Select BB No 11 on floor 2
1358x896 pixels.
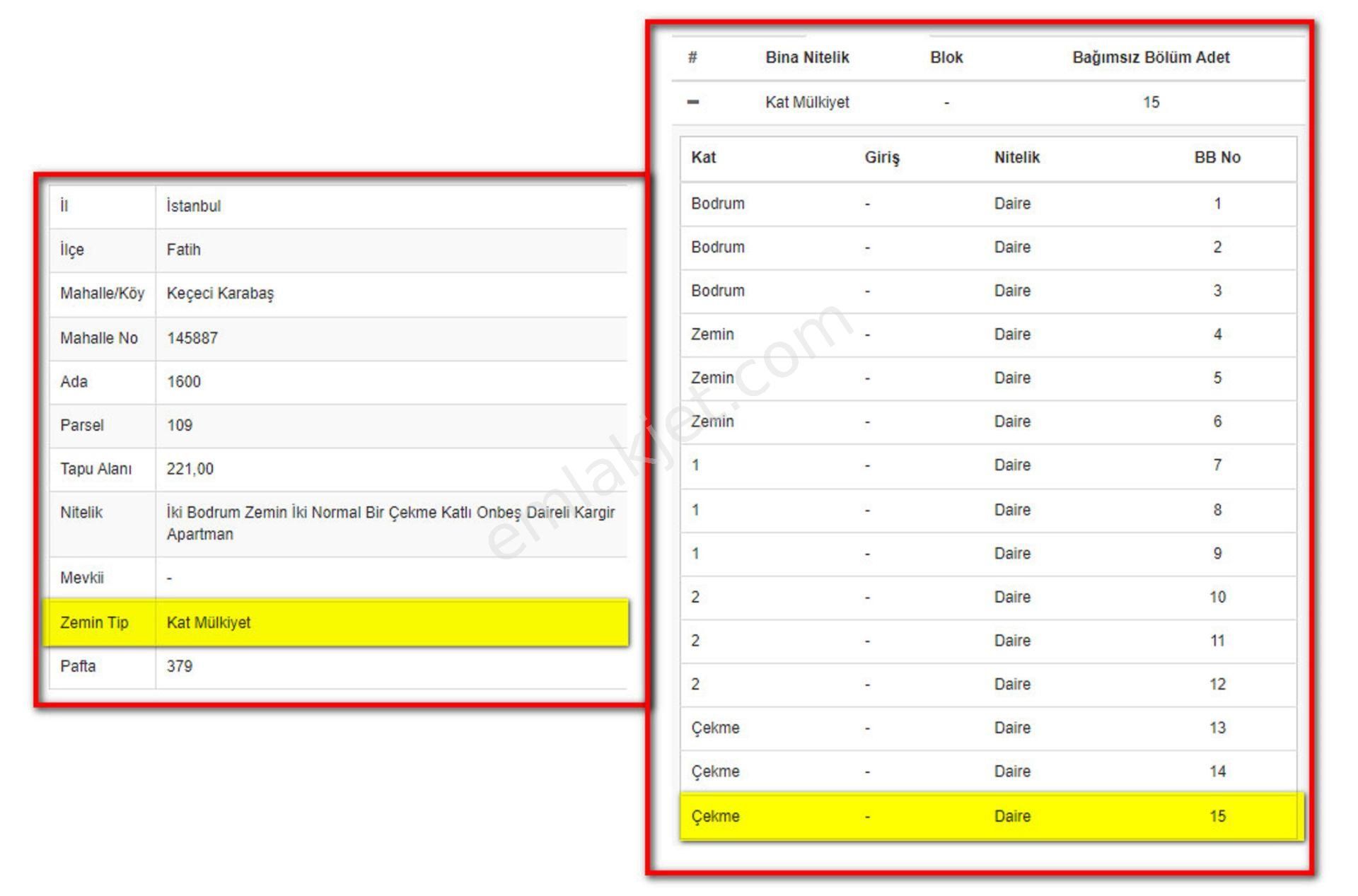[x=1217, y=641]
